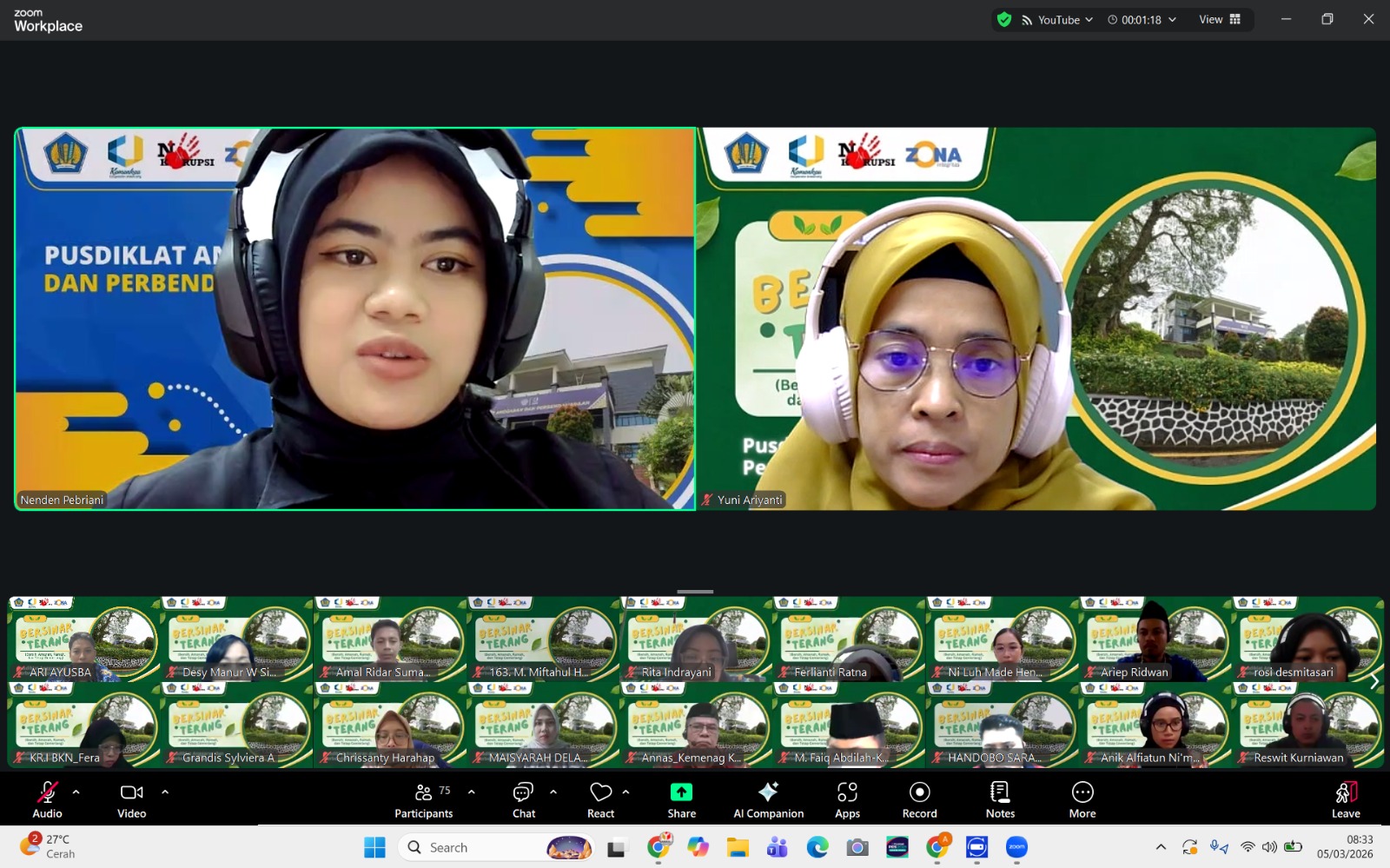Open the Participants panel
Screen dimensions: 1390x868
pyautogui.click(x=423, y=799)
